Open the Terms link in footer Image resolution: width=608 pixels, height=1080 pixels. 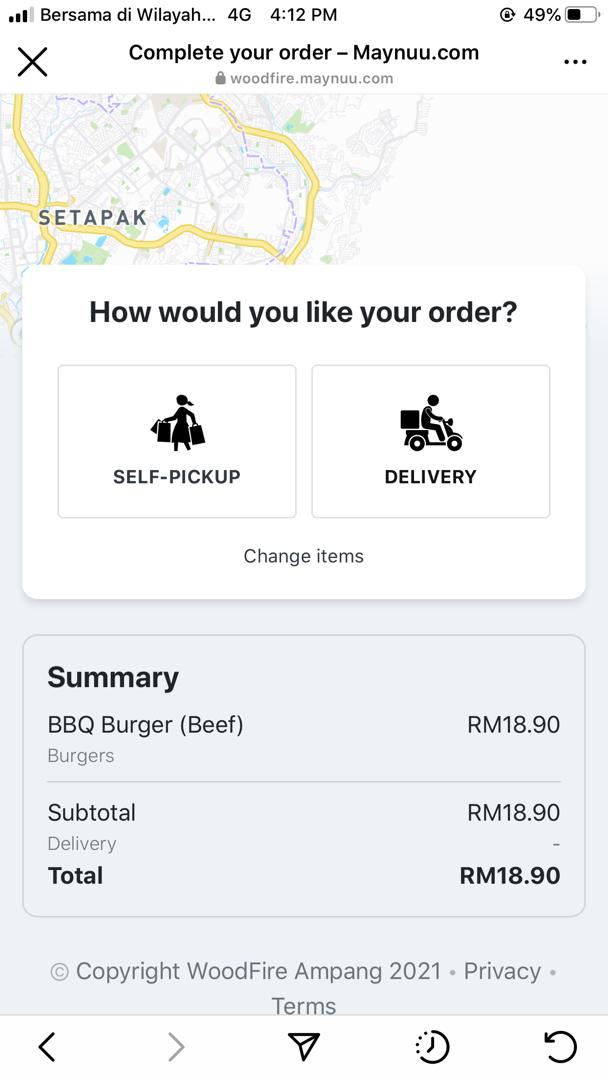coord(304,1005)
